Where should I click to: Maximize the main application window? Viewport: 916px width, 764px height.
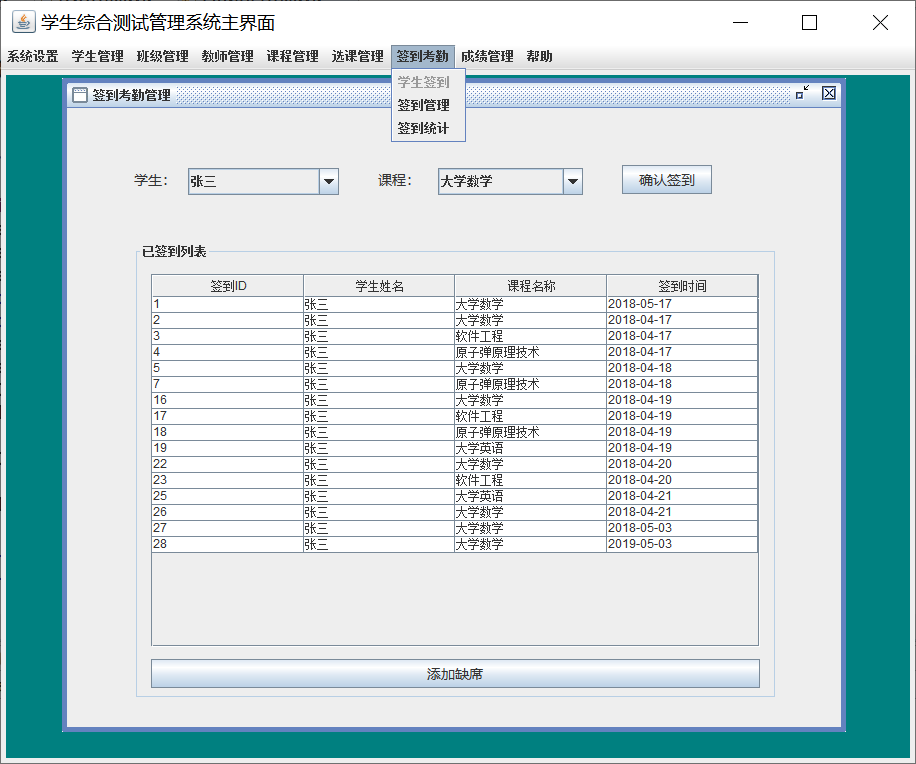810,23
